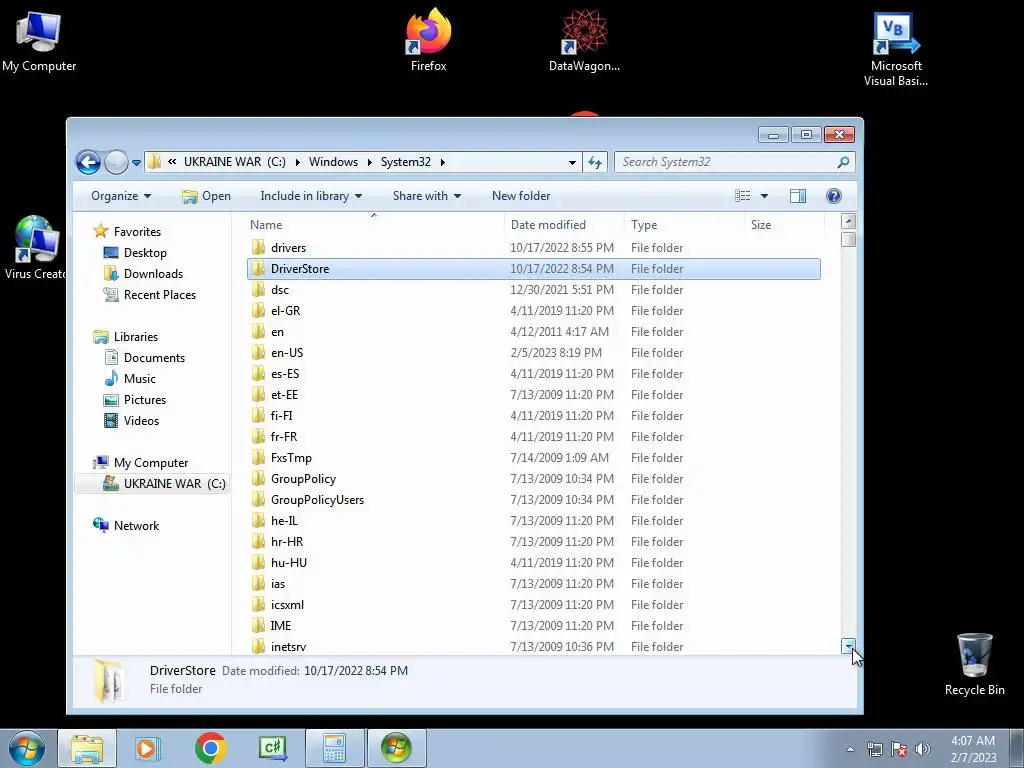Open the Recycle Bin
This screenshot has height=768, width=1024.
(974, 665)
